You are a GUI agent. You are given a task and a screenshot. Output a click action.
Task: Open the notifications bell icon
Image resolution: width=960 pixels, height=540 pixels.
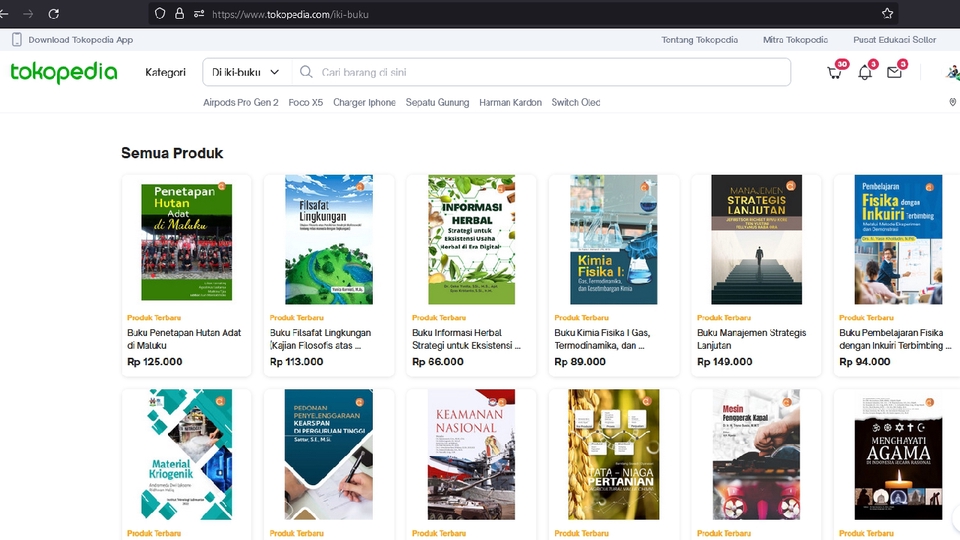(x=864, y=72)
